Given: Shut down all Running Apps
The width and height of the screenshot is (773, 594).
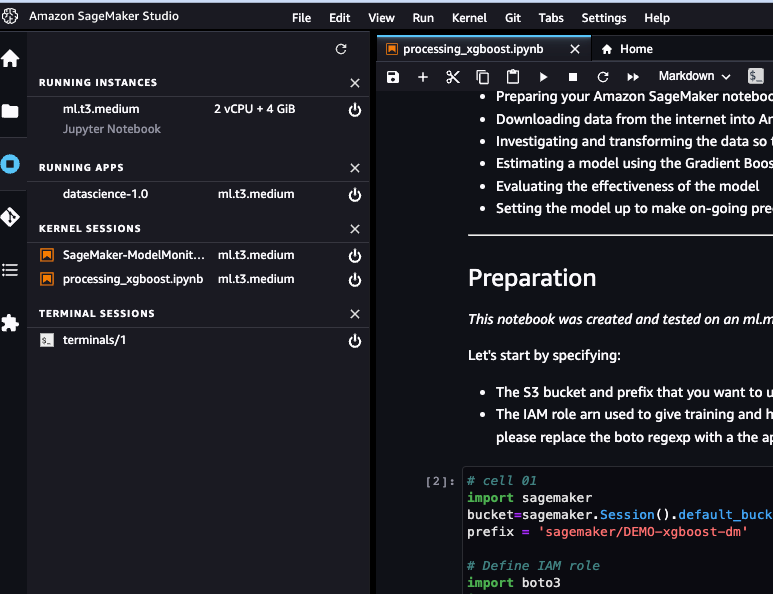Looking at the screenshot, I should coord(355,168).
